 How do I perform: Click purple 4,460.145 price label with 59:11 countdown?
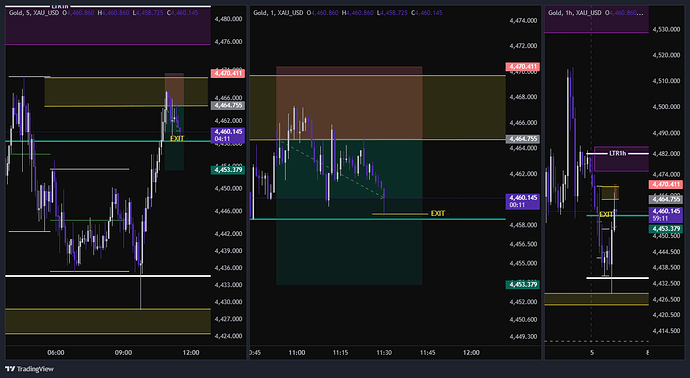point(665,214)
